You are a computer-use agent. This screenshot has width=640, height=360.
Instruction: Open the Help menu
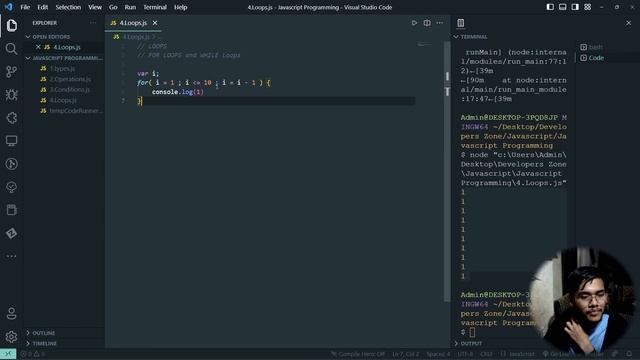(x=180, y=7)
